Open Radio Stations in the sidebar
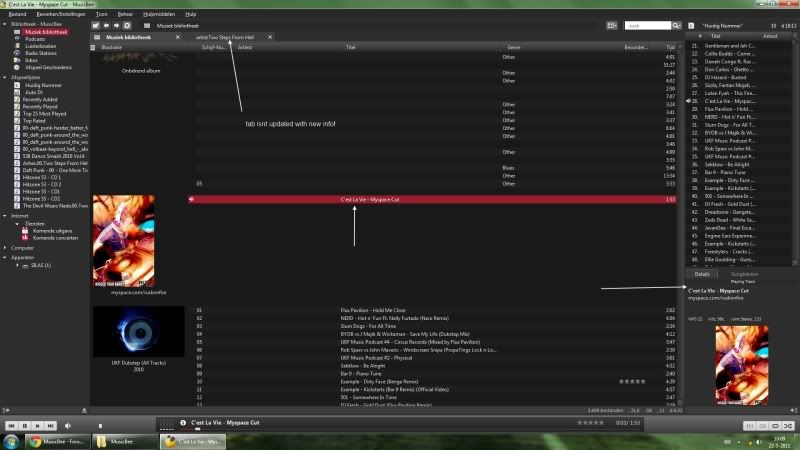The width and height of the screenshot is (800, 450). click(x=41, y=53)
